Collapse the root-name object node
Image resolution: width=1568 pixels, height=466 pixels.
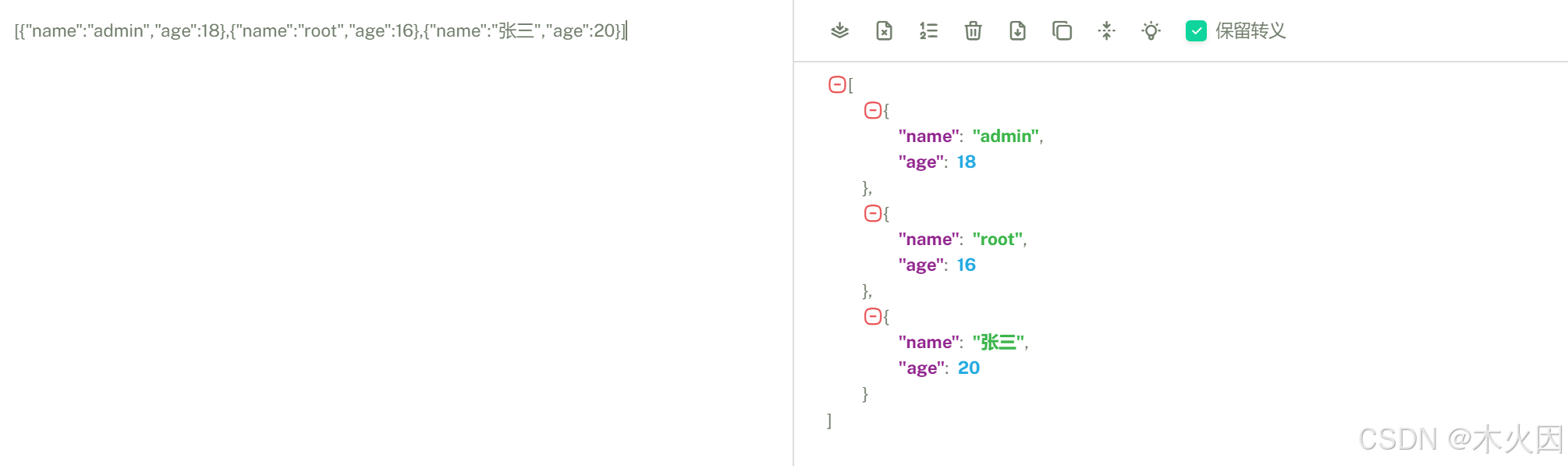[x=873, y=213]
